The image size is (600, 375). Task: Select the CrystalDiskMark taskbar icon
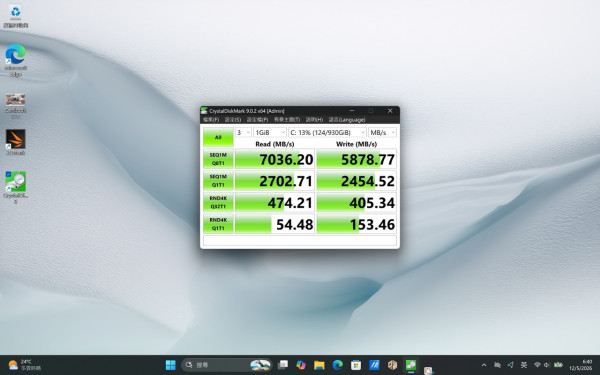coord(411,365)
